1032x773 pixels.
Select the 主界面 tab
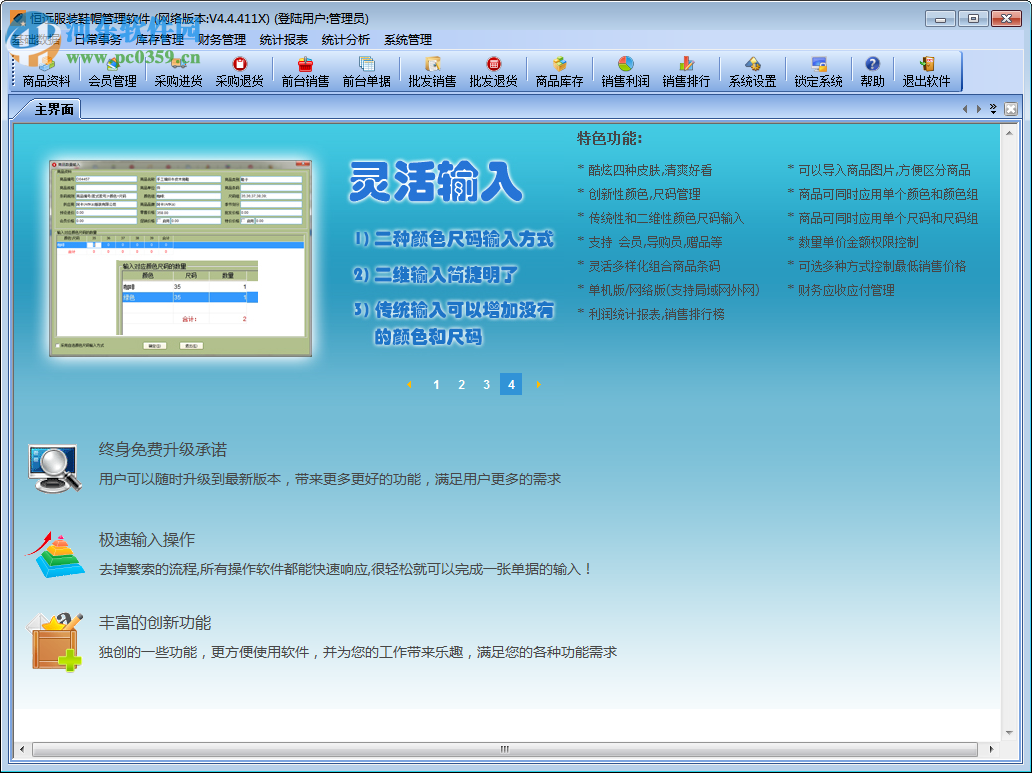coord(53,109)
